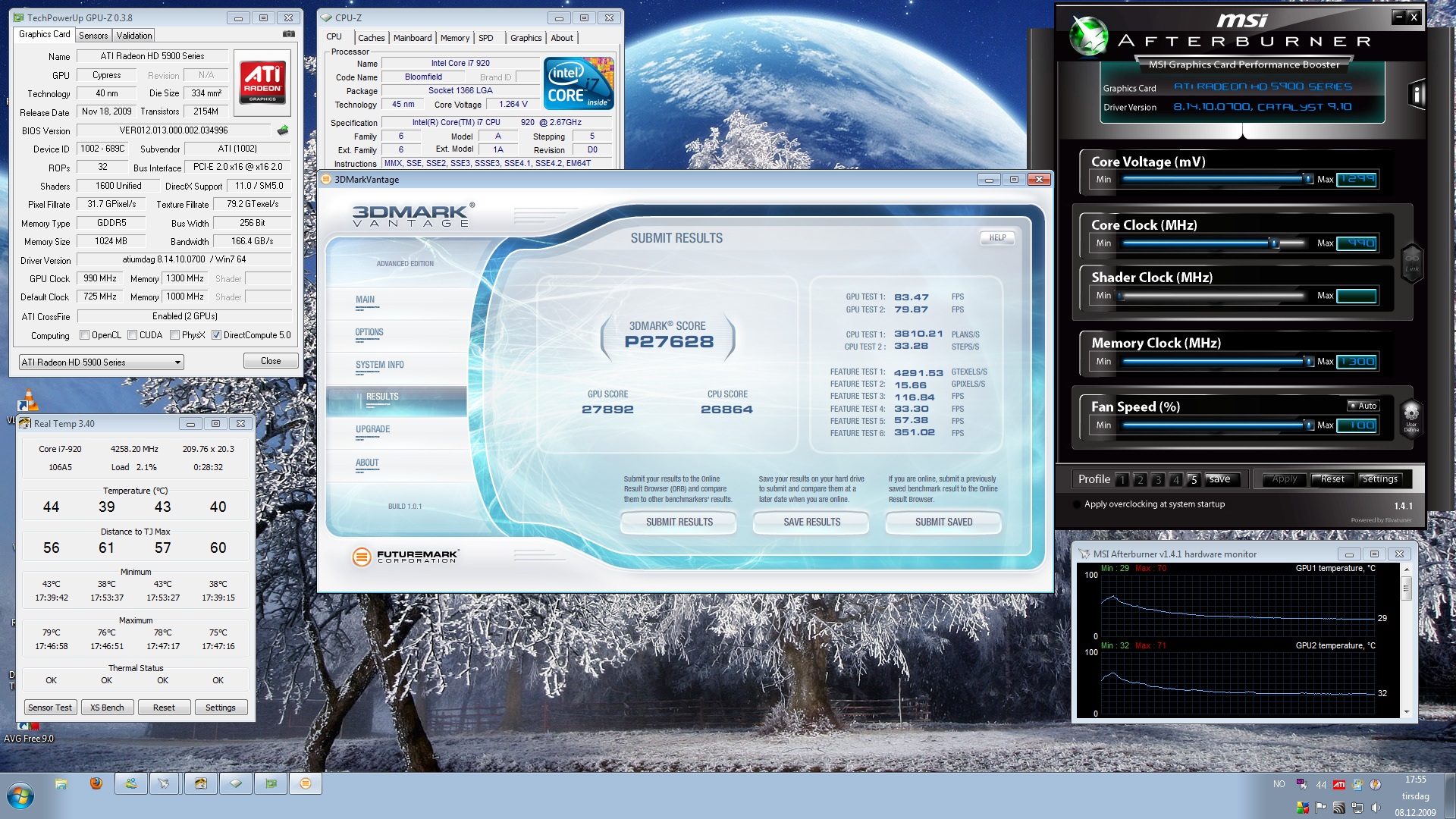Image resolution: width=1456 pixels, height=819 pixels.
Task: Select Afterburner profile slot 3
Action: (1158, 479)
